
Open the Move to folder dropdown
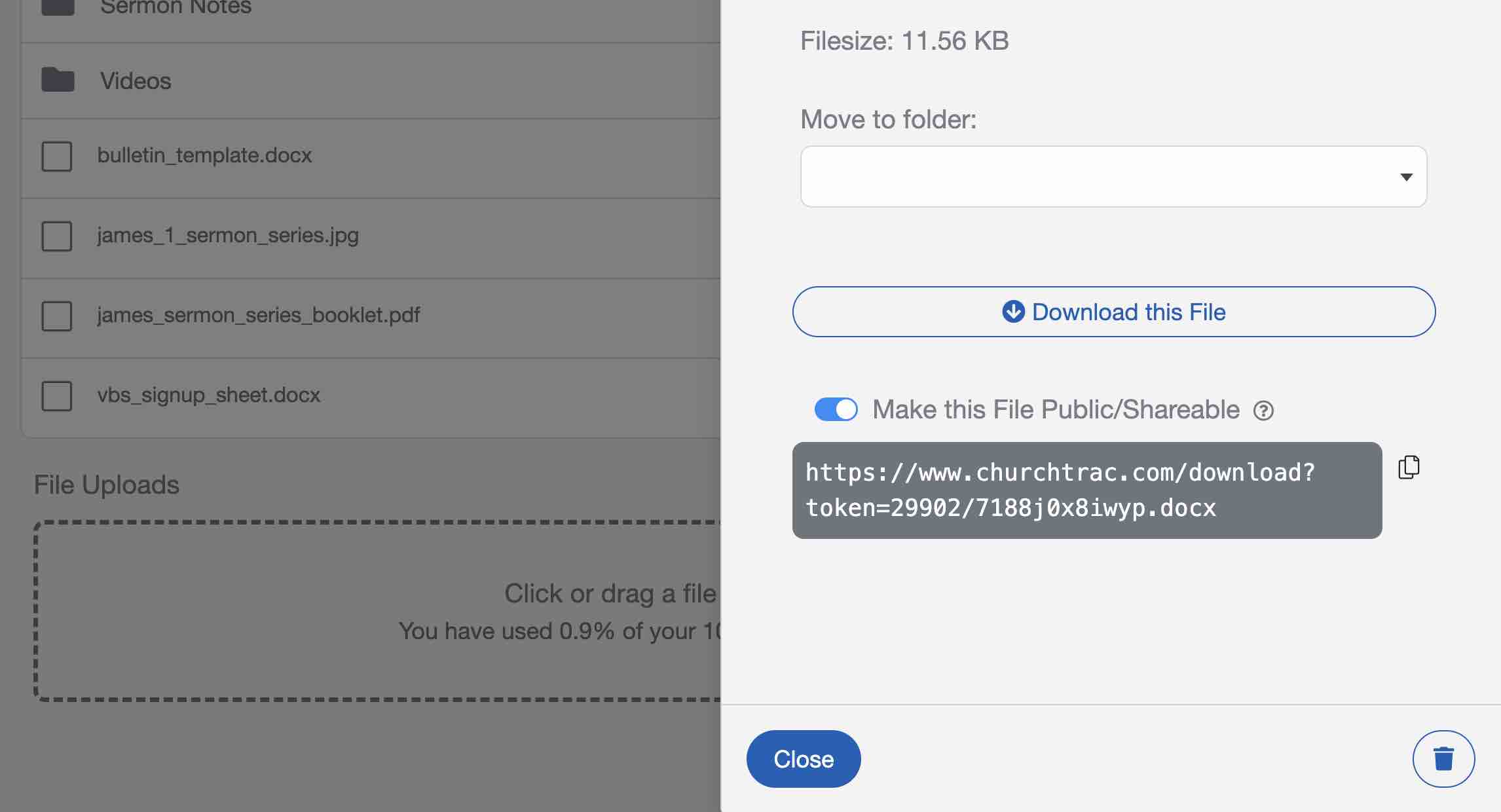point(1113,176)
